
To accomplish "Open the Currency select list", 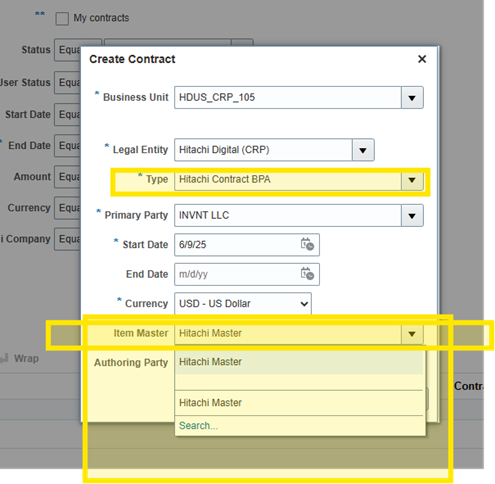I will pos(243,303).
